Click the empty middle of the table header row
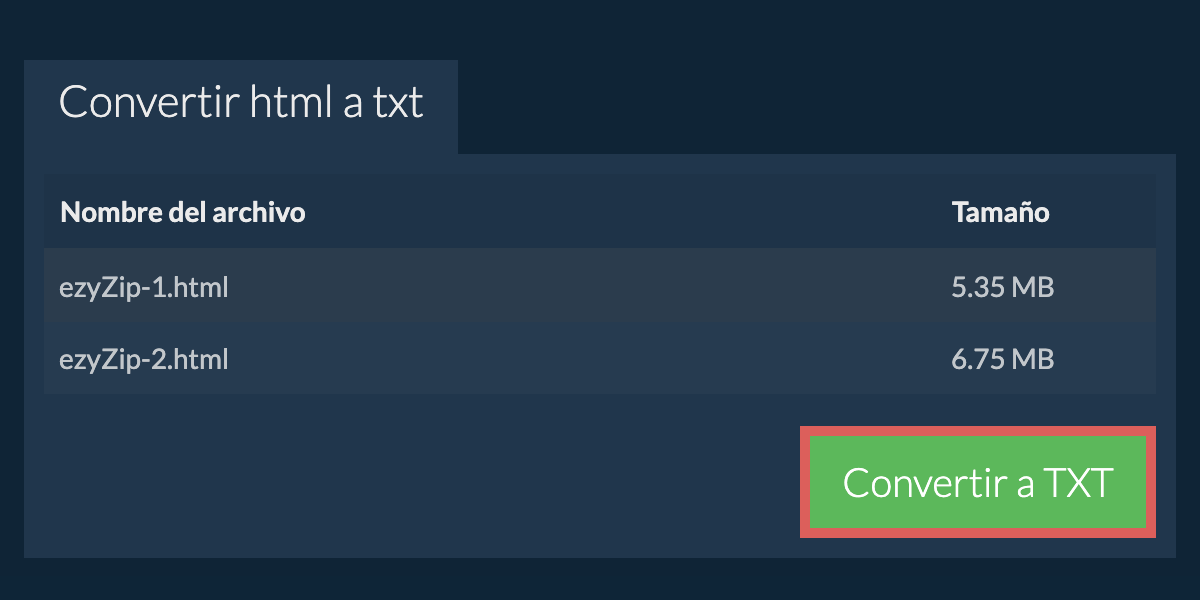The height and width of the screenshot is (600, 1200). pyautogui.click(x=620, y=212)
